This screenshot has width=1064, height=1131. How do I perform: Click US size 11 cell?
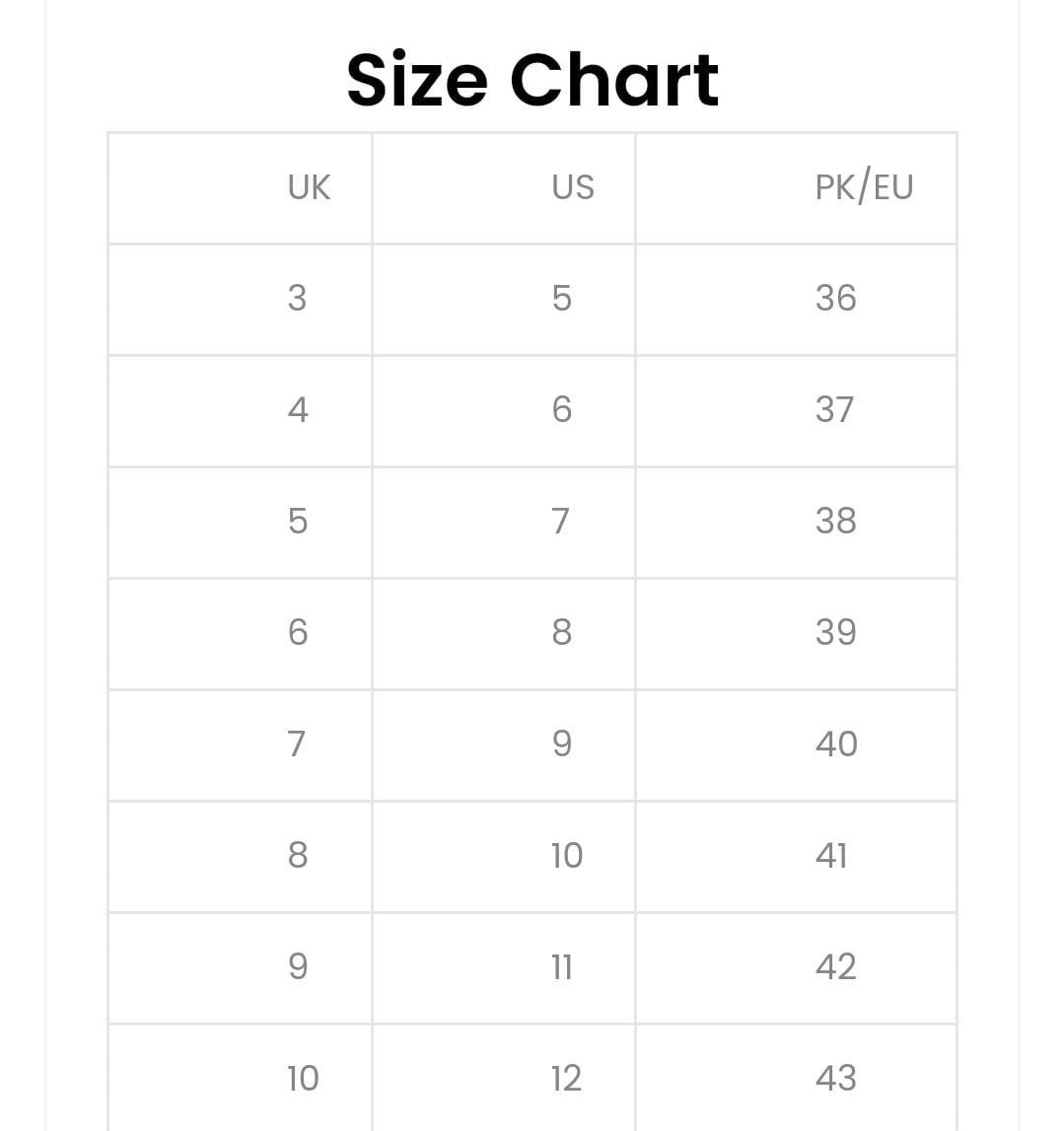[504, 968]
